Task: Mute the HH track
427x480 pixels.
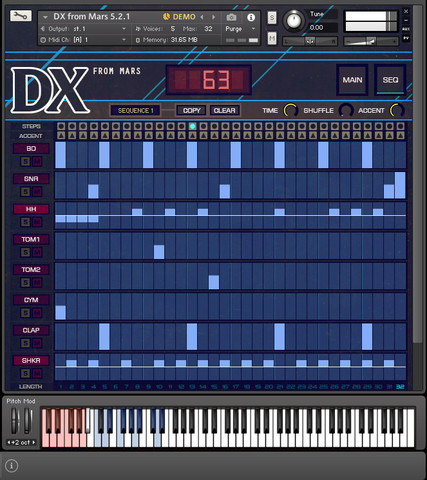Action: click(x=37, y=222)
